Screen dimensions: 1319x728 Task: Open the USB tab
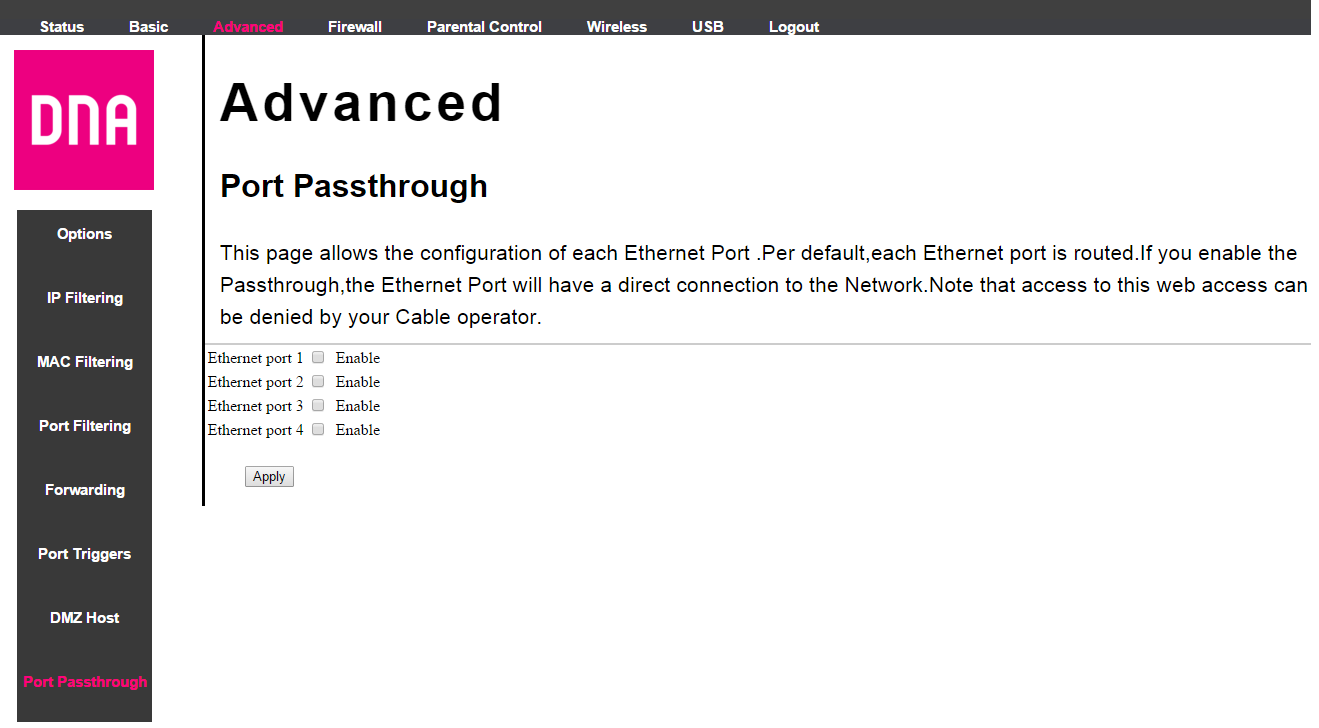tap(708, 27)
